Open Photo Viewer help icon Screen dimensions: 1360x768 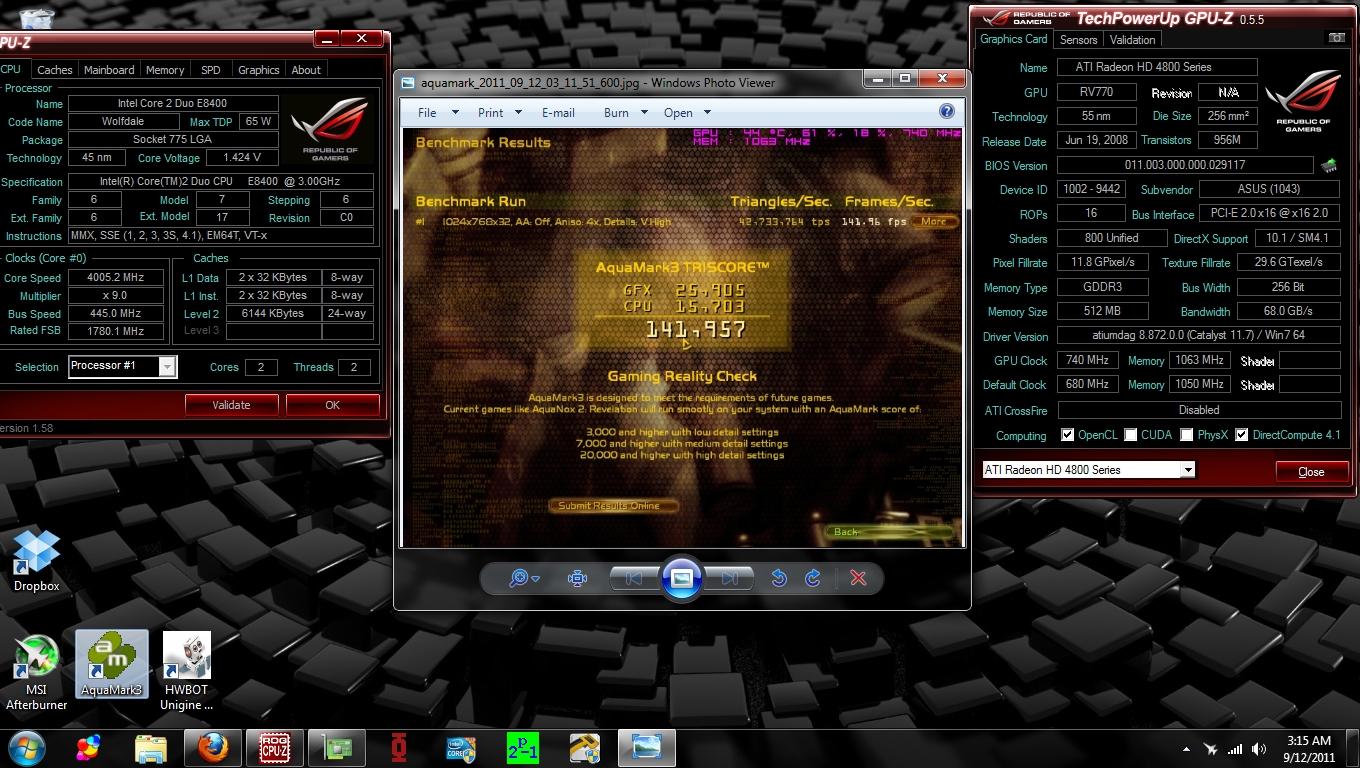pos(947,111)
